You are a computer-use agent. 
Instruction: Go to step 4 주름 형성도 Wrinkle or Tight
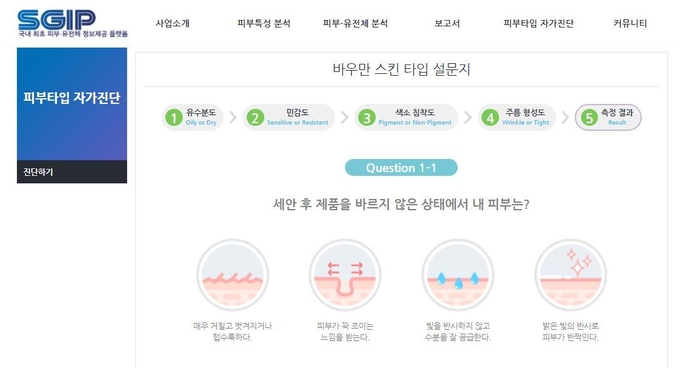coord(517,117)
